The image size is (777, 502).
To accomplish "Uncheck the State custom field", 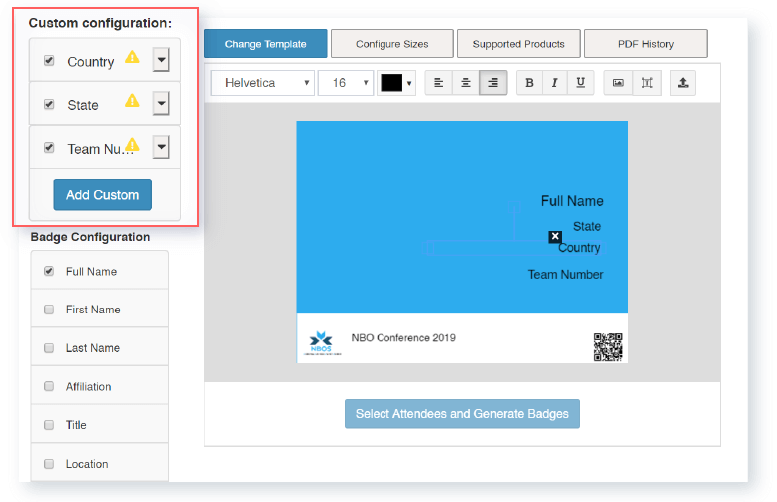I will point(49,104).
